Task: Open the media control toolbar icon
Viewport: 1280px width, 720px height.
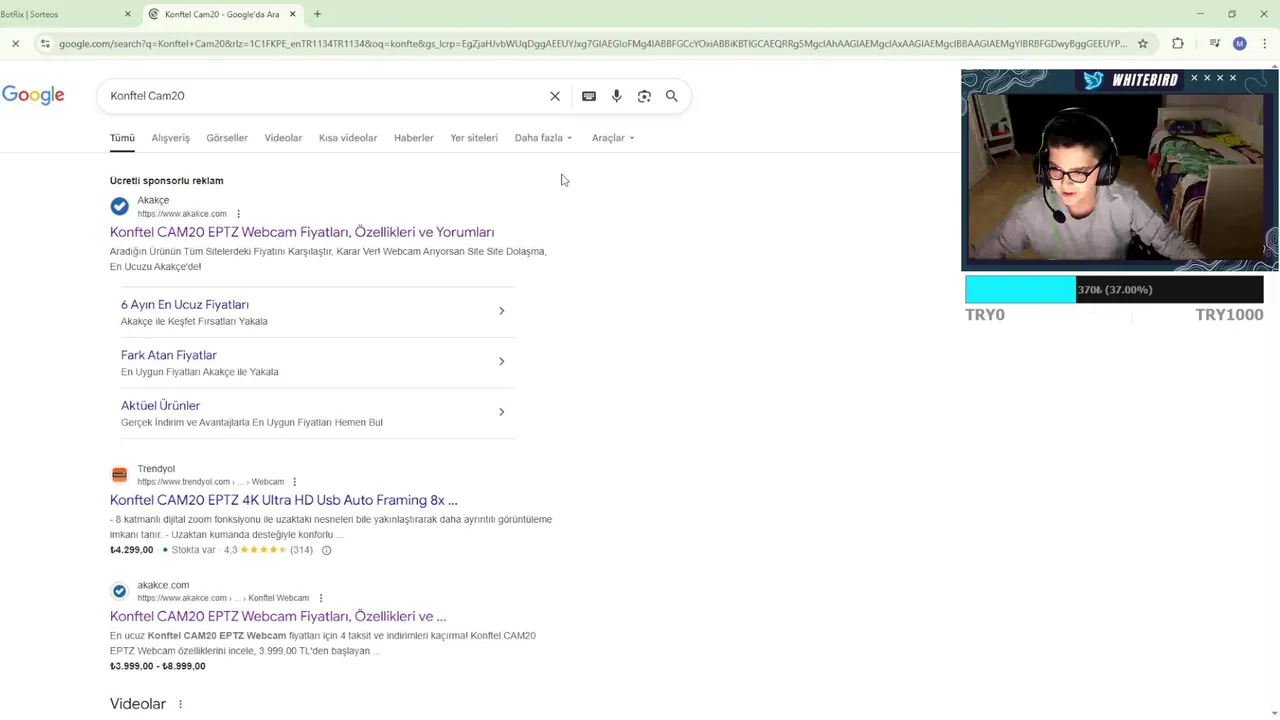Action: 1214,43
